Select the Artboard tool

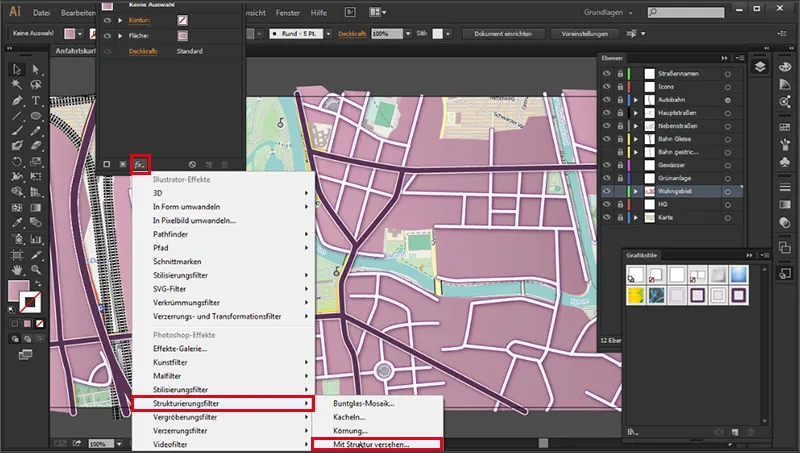tap(17, 255)
